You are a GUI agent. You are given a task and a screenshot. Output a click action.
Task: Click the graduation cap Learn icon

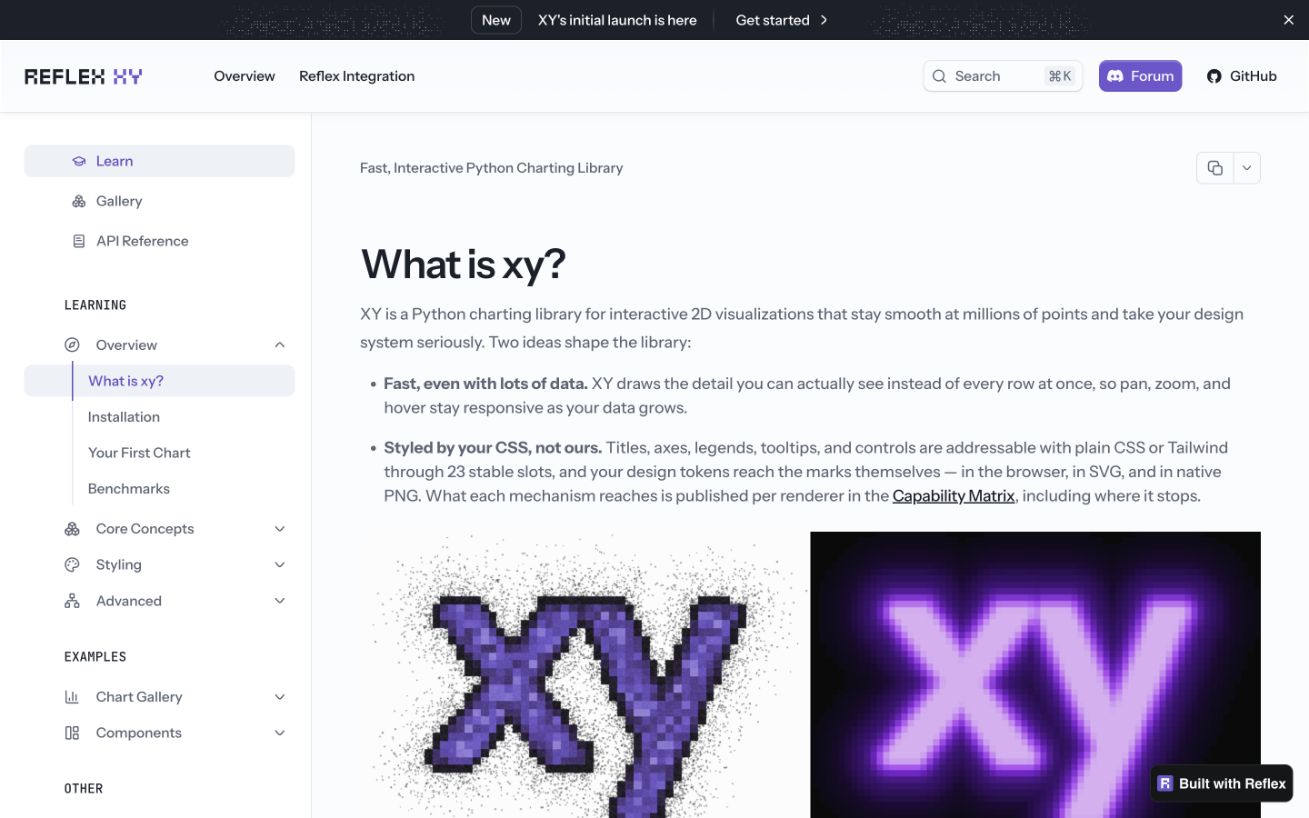[79, 161]
